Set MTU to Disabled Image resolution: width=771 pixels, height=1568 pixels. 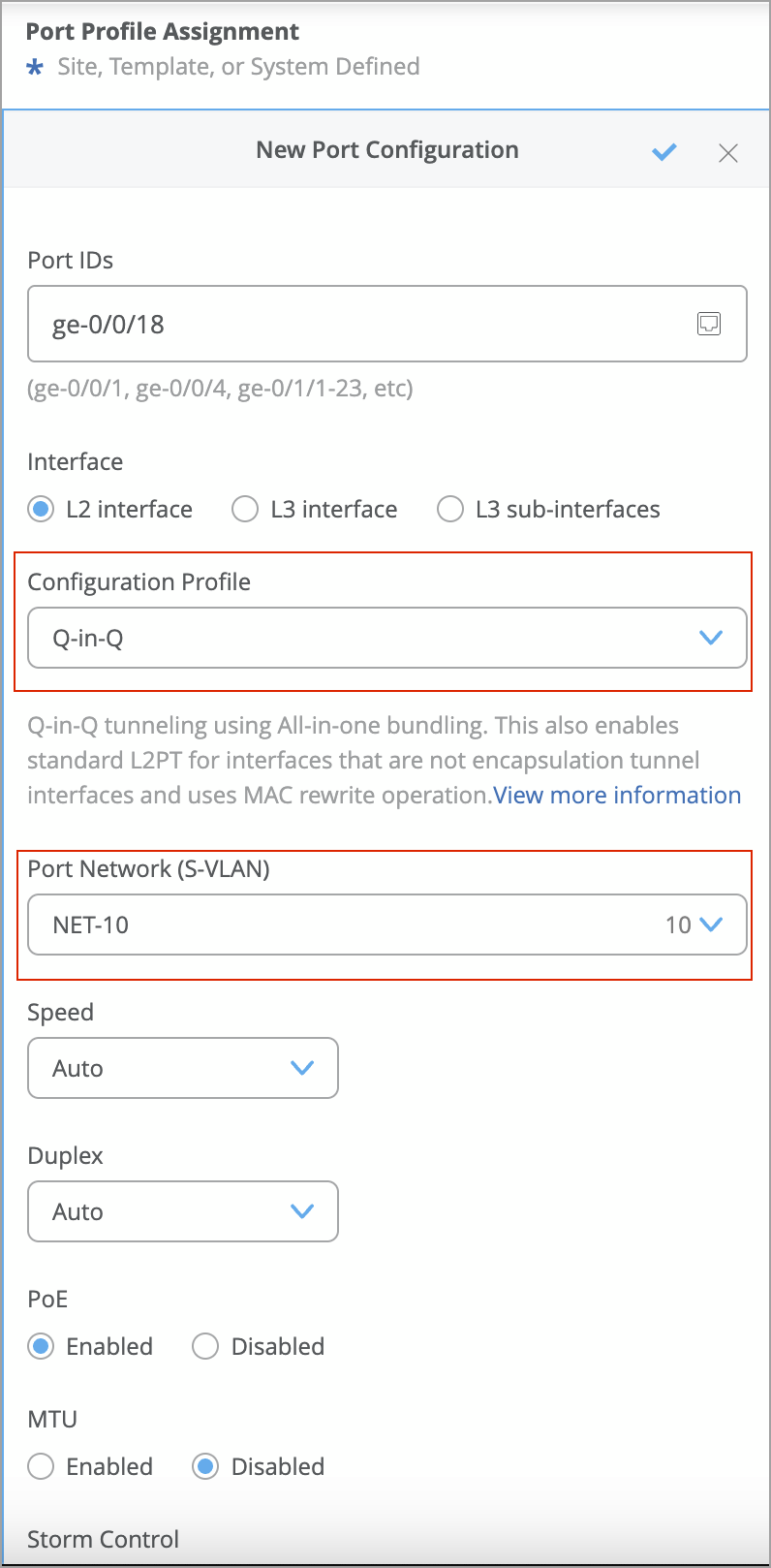click(x=205, y=1467)
